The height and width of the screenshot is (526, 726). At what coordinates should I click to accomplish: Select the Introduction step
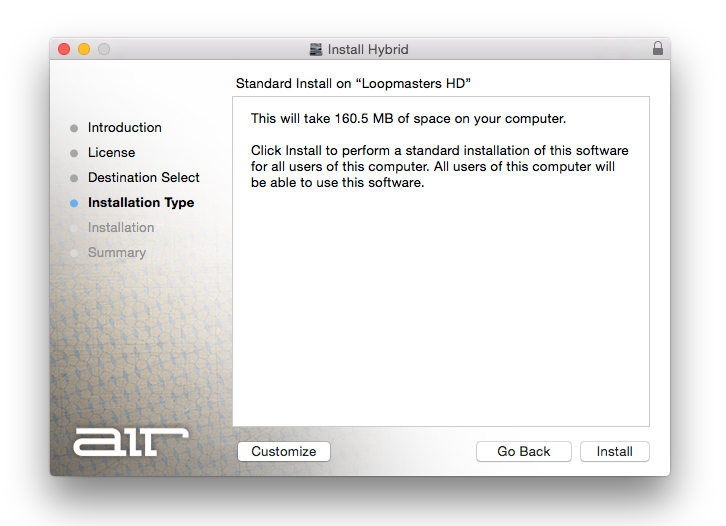(x=125, y=127)
